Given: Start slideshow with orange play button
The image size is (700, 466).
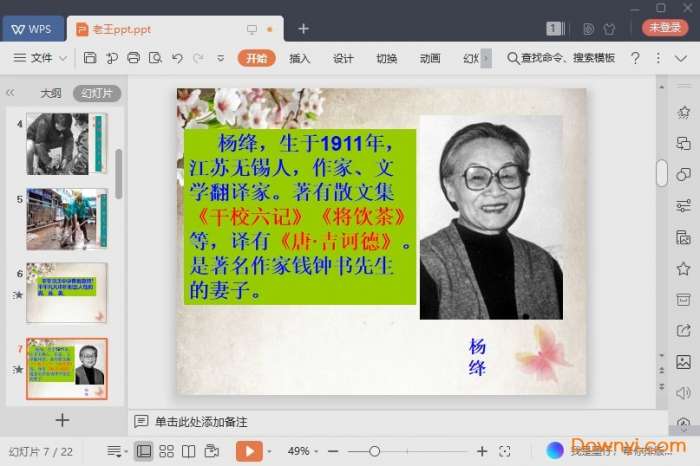Looking at the screenshot, I should tap(249, 451).
